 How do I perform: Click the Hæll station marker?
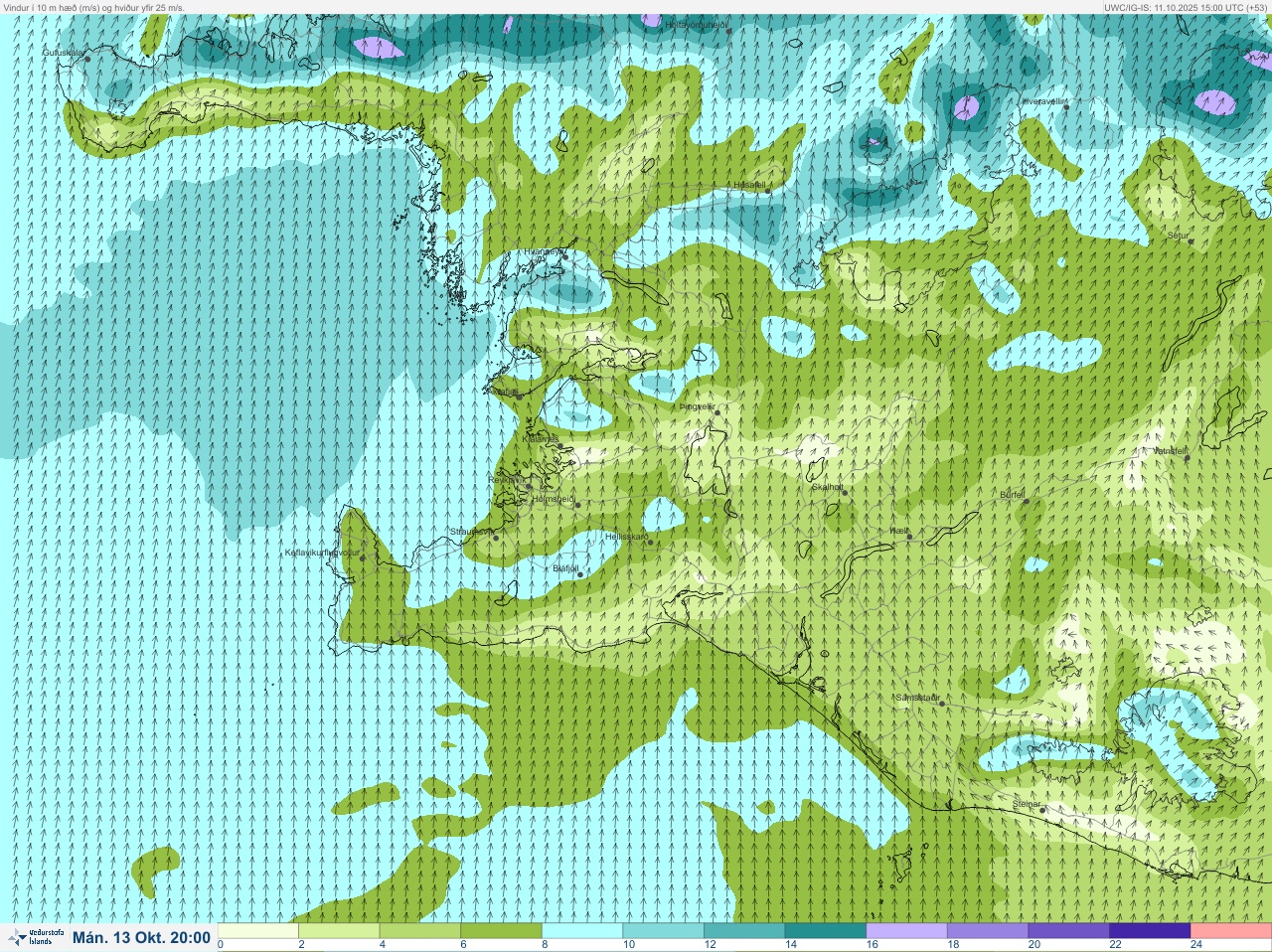[x=909, y=537]
